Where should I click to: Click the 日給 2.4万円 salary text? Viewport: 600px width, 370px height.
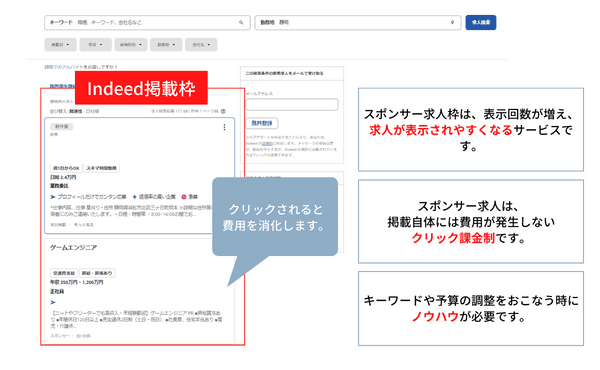[x=63, y=177]
